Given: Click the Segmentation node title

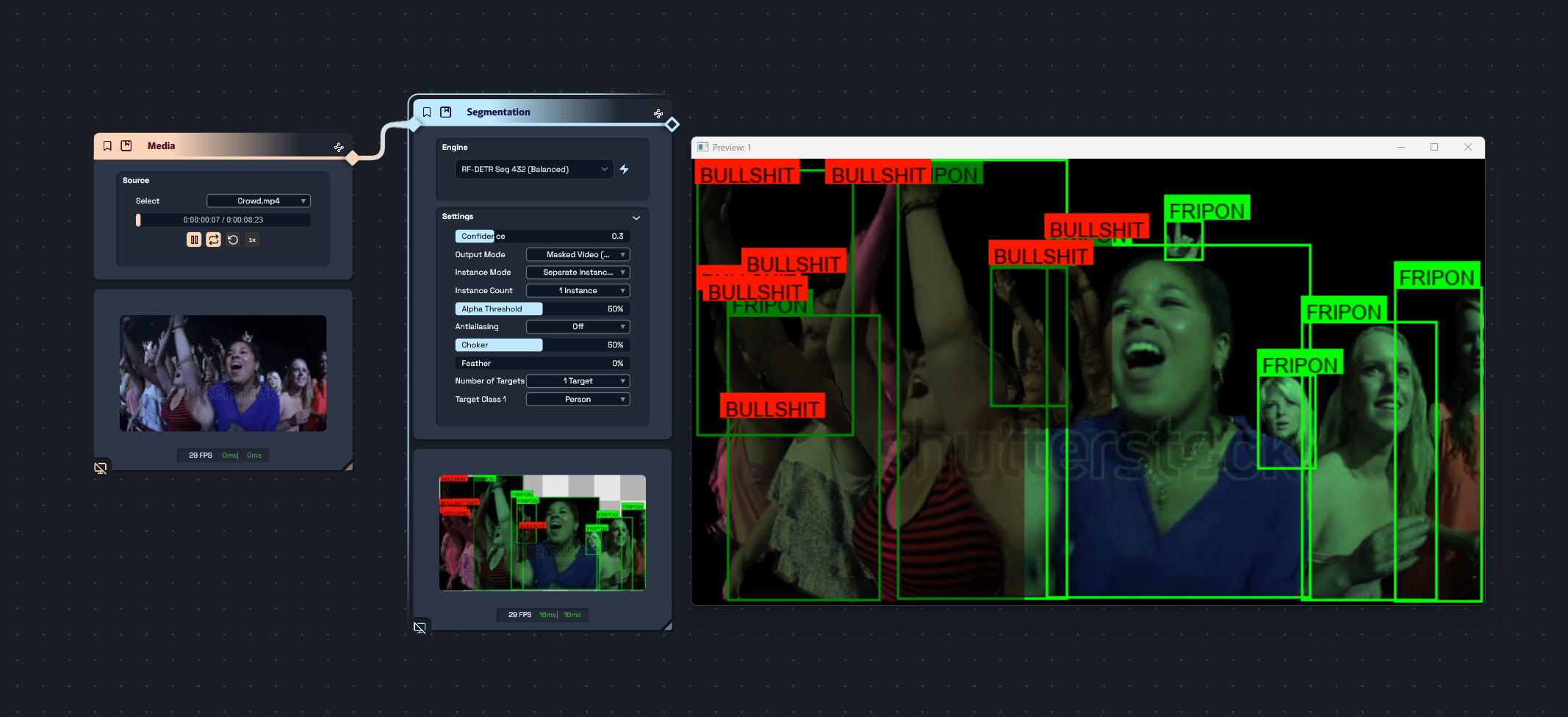Looking at the screenshot, I should pos(498,112).
